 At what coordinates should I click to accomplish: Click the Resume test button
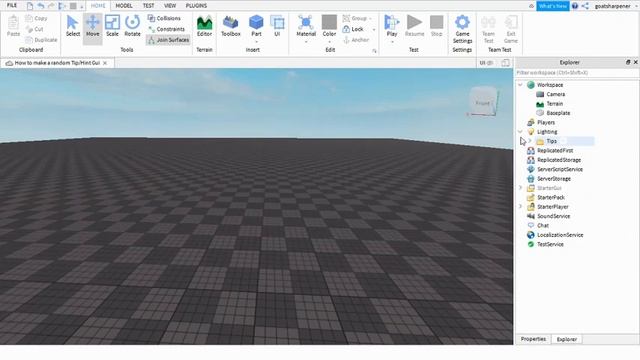tap(414, 26)
